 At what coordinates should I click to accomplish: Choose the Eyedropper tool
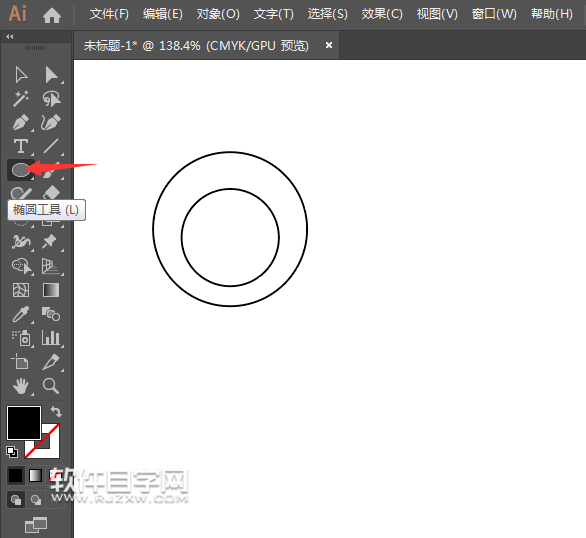click(21, 314)
